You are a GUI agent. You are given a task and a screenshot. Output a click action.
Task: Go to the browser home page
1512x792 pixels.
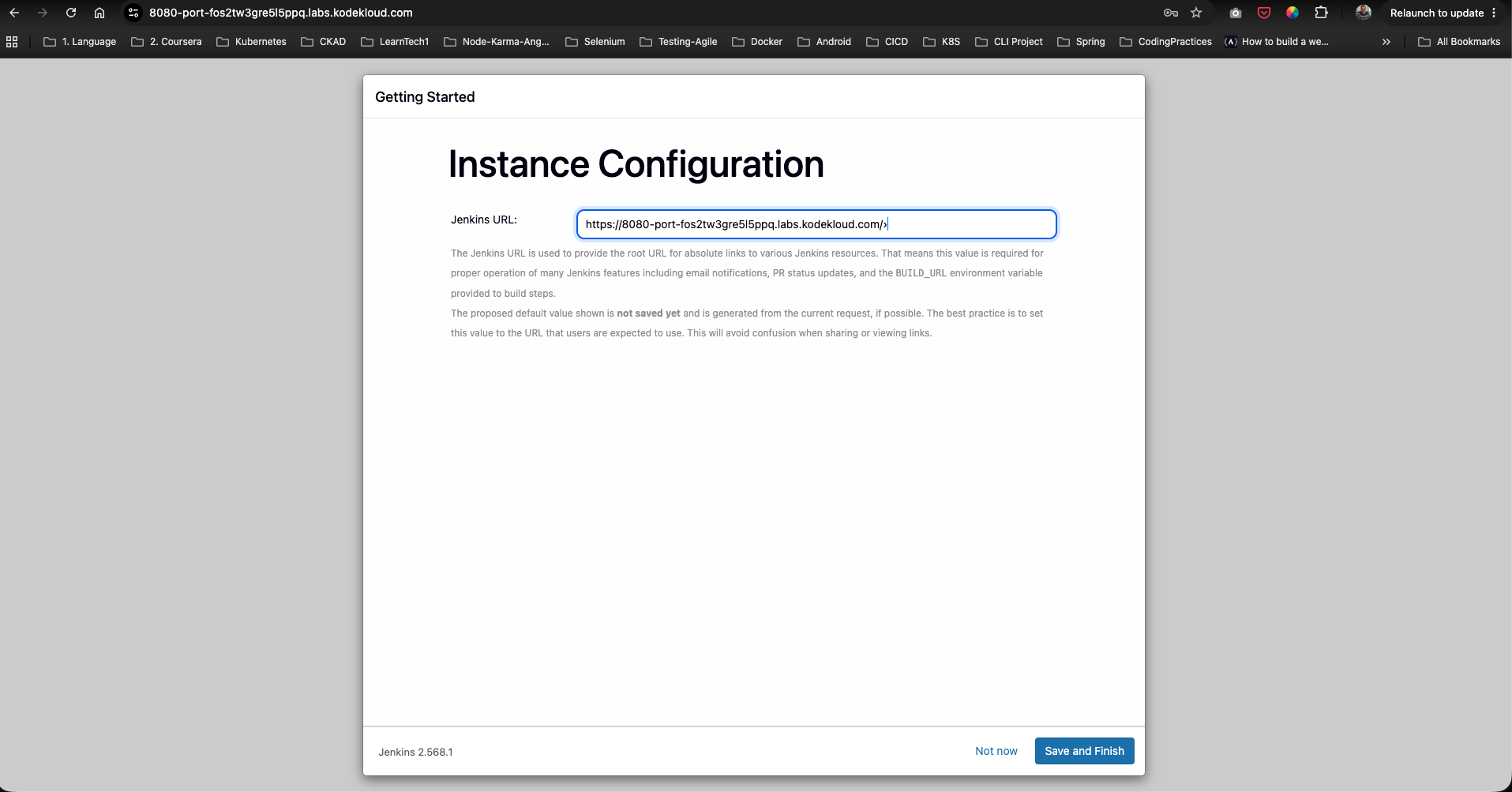[x=99, y=13]
